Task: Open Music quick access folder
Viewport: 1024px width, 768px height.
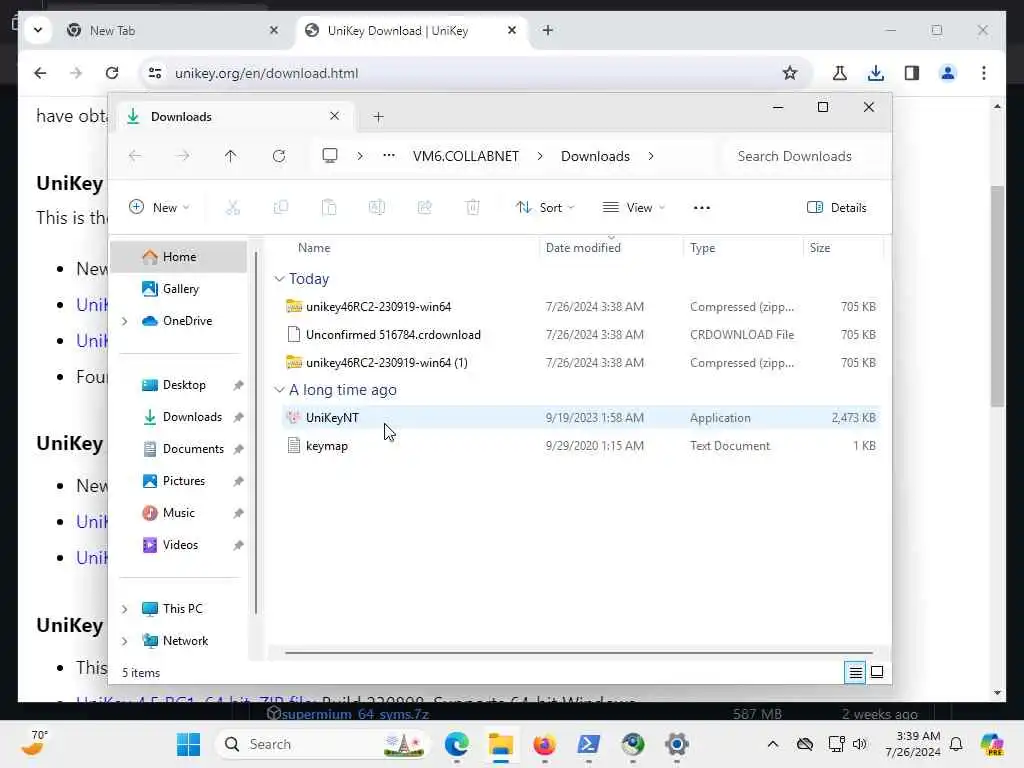Action: [x=179, y=513]
